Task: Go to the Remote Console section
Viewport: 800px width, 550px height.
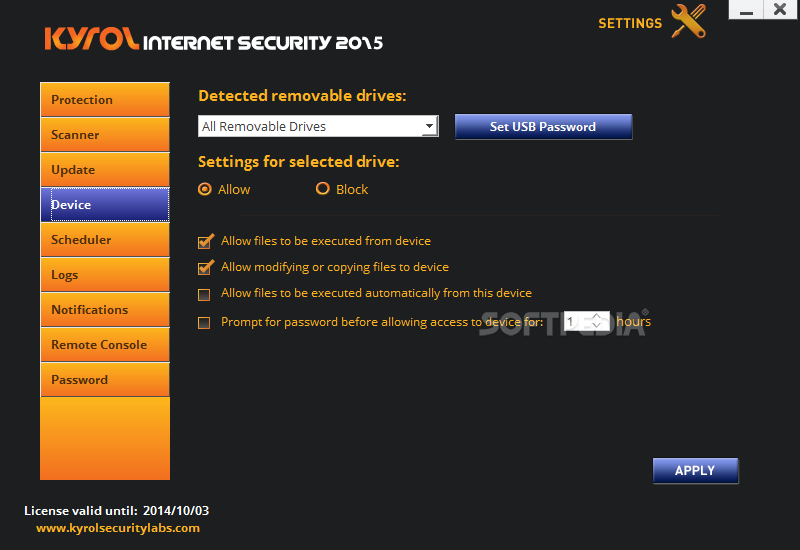Action: coord(105,345)
